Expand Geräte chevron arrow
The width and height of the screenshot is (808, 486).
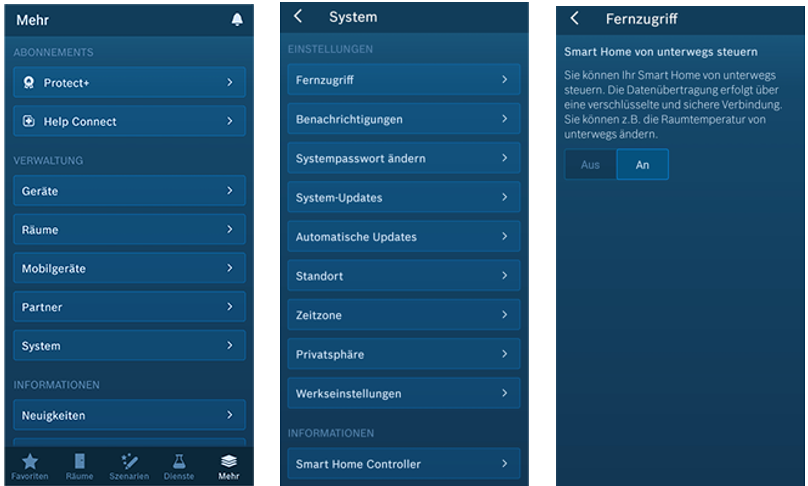pyautogui.click(x=229, y=190)
